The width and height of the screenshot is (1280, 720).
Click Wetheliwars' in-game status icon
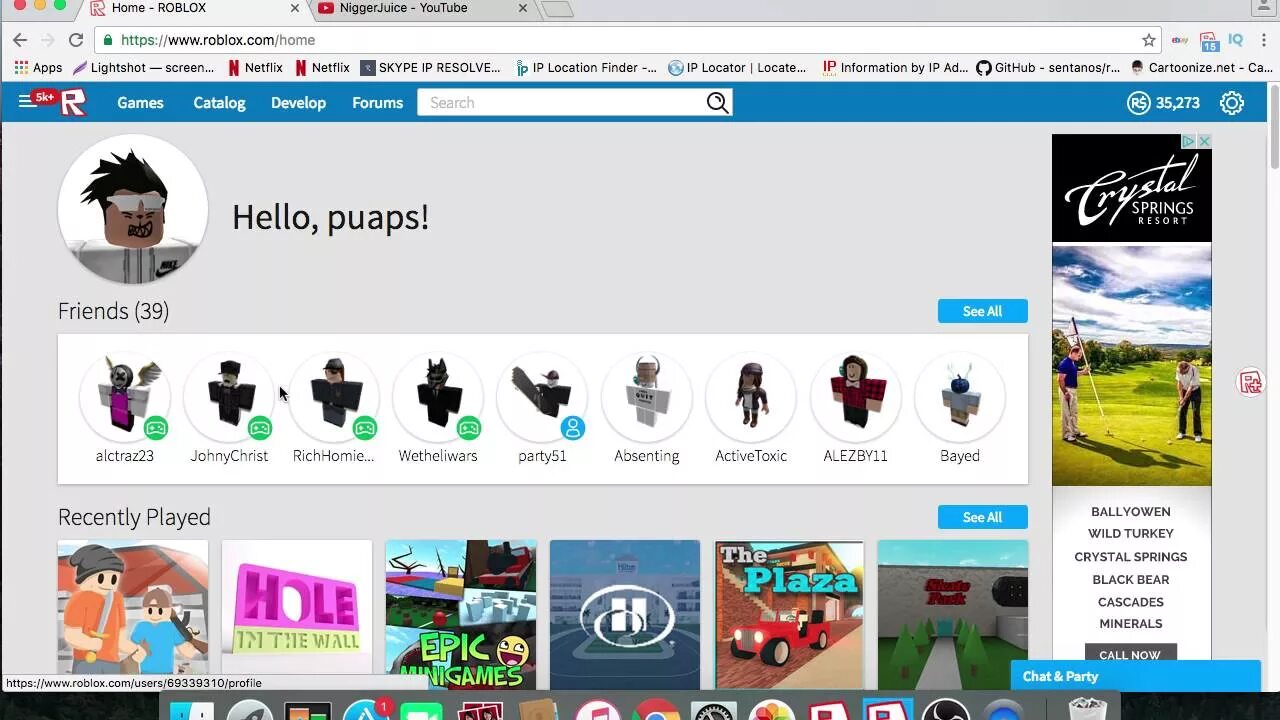click(x=469, y=428)
